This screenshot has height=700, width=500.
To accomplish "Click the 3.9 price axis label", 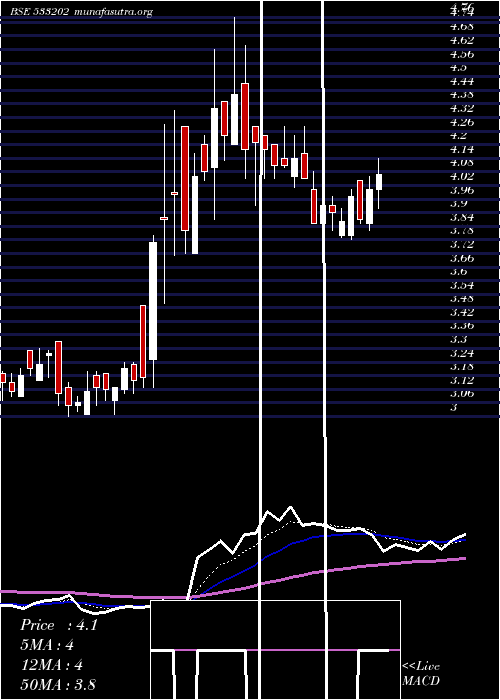I will (x=458, y=204).
